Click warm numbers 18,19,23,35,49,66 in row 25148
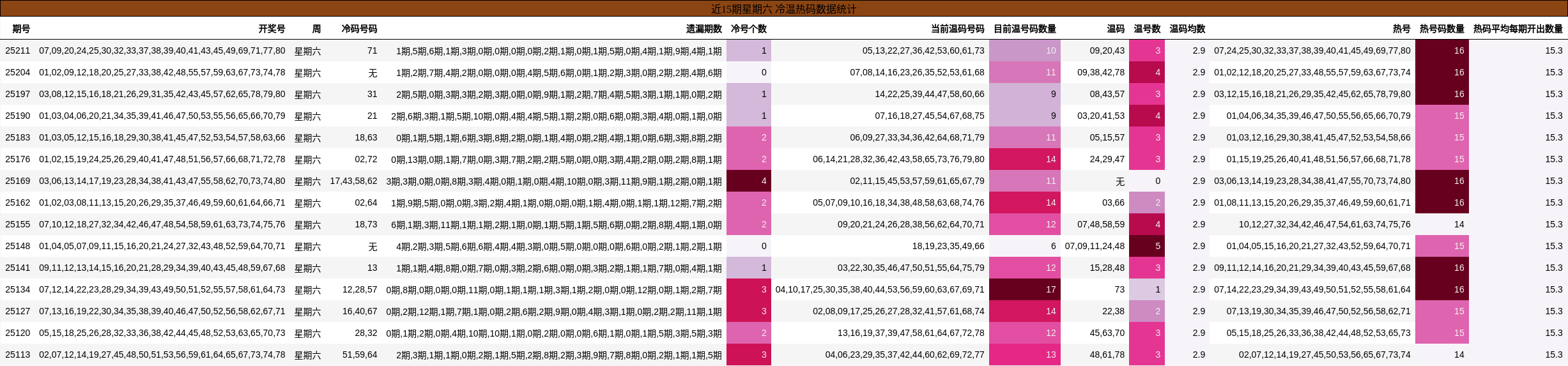Image resolution: width=1568 pixels, height=366 pixels. point(948,246)
